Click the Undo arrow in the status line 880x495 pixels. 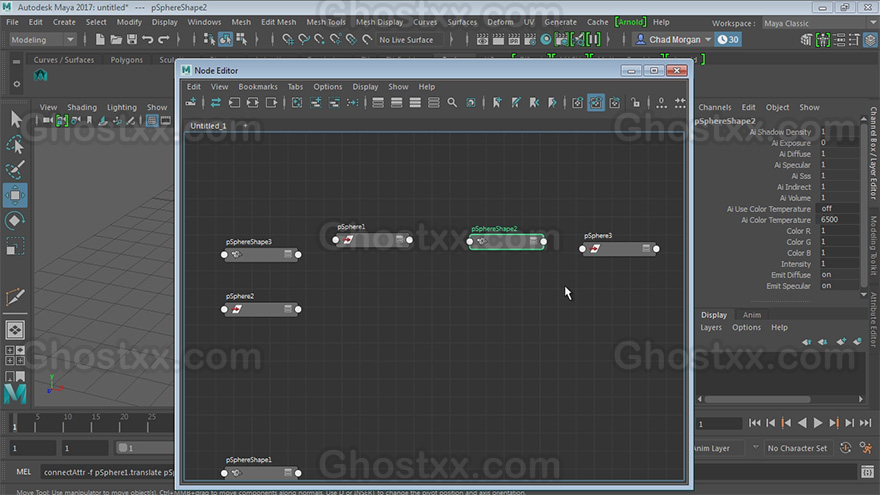(x=148, y=39)
